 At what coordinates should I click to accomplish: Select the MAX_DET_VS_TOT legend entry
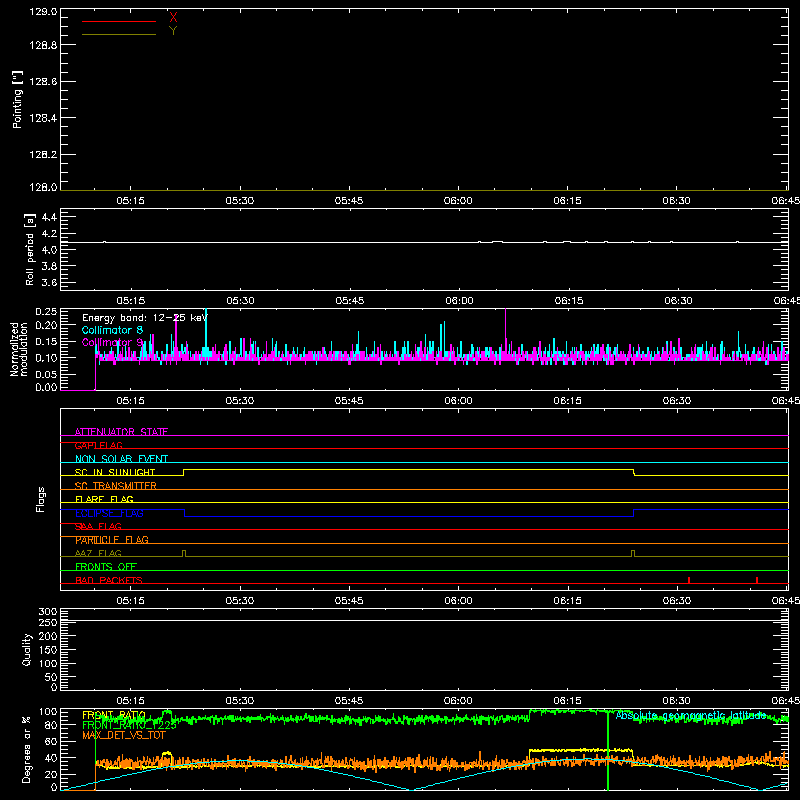[x=123, y=735]
